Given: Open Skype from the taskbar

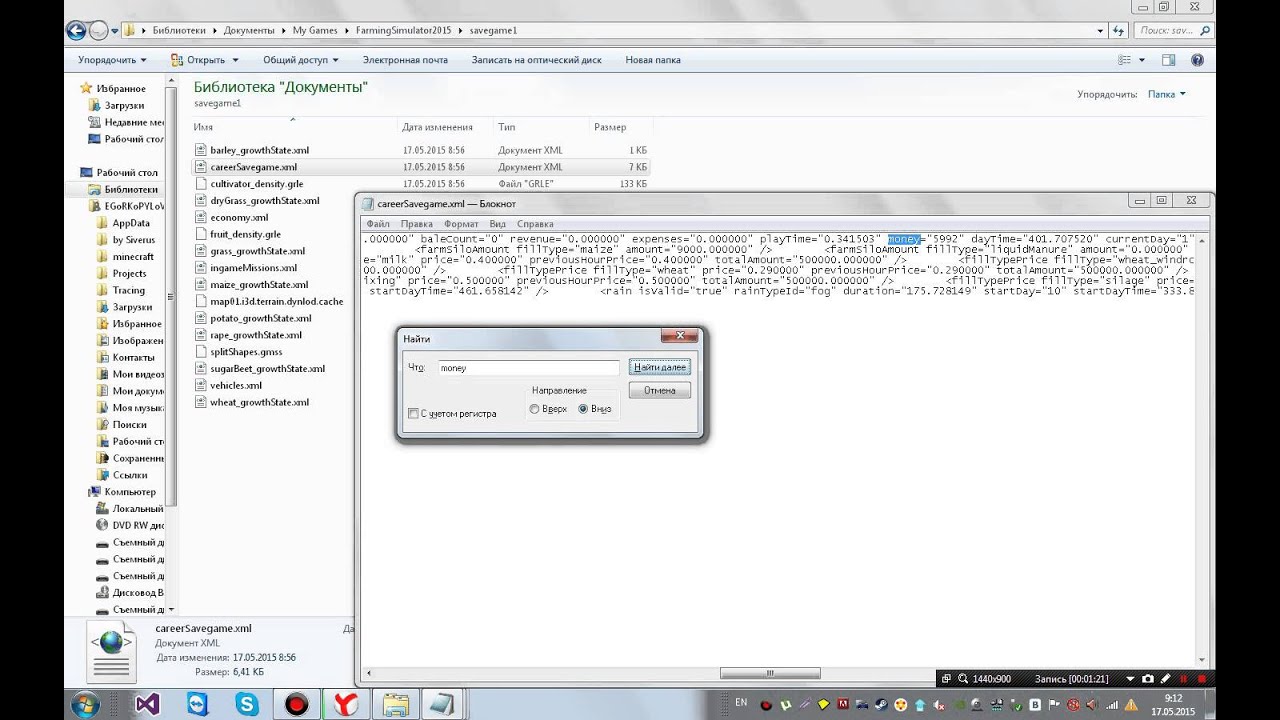Looking at the screenshot, I should [x=246, y=704].
